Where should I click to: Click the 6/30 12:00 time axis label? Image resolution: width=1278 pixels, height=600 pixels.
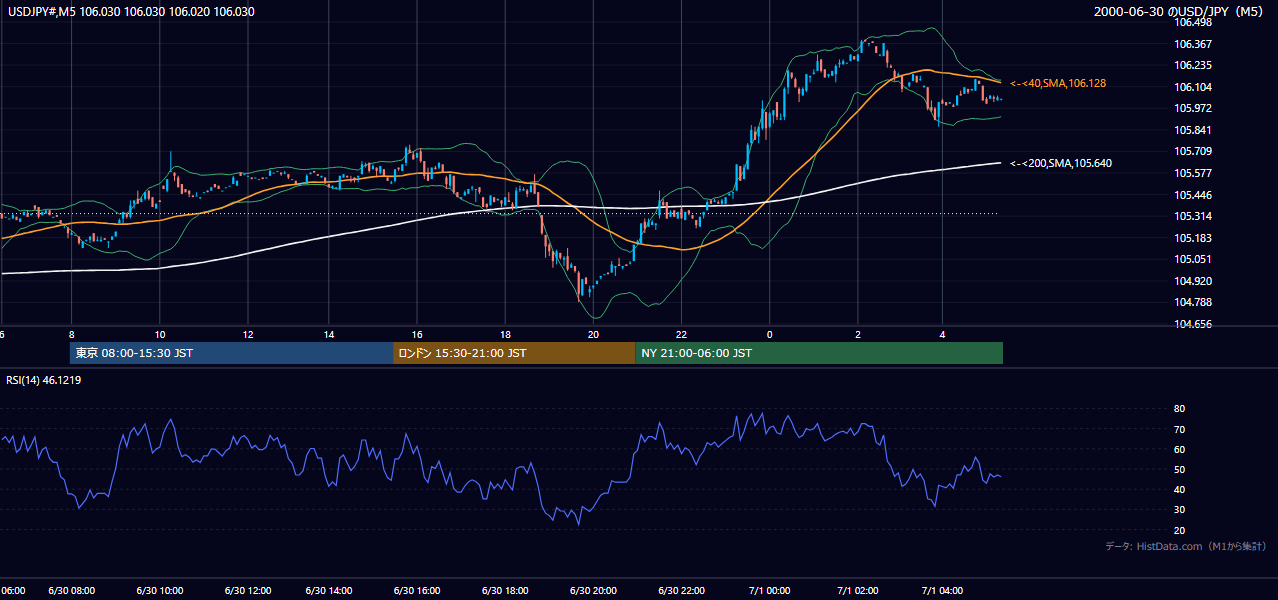247,591
